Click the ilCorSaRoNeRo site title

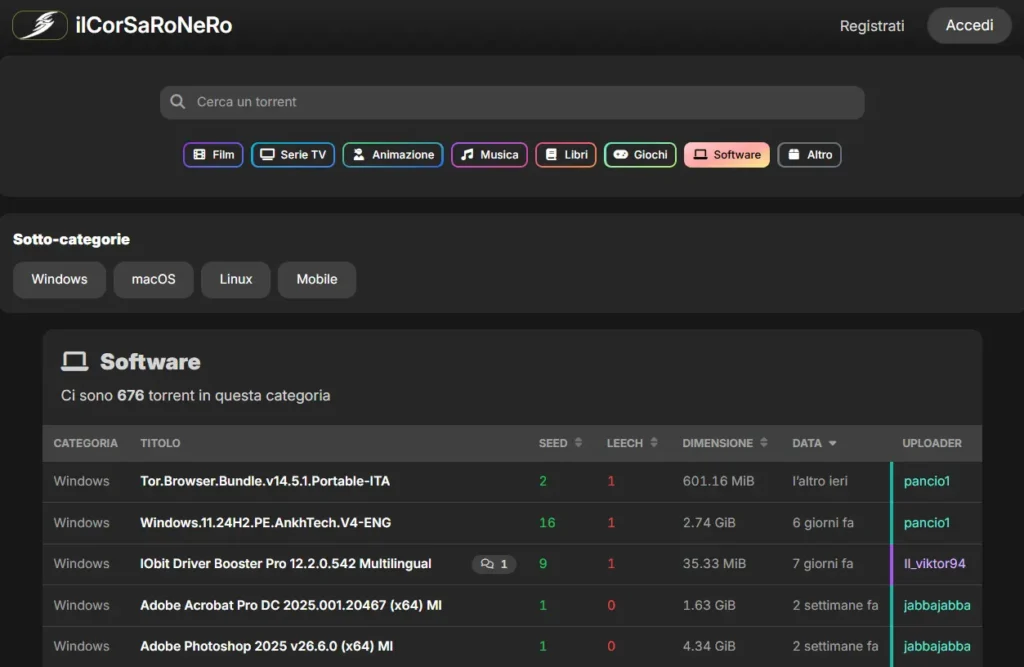tap(154, 25)
